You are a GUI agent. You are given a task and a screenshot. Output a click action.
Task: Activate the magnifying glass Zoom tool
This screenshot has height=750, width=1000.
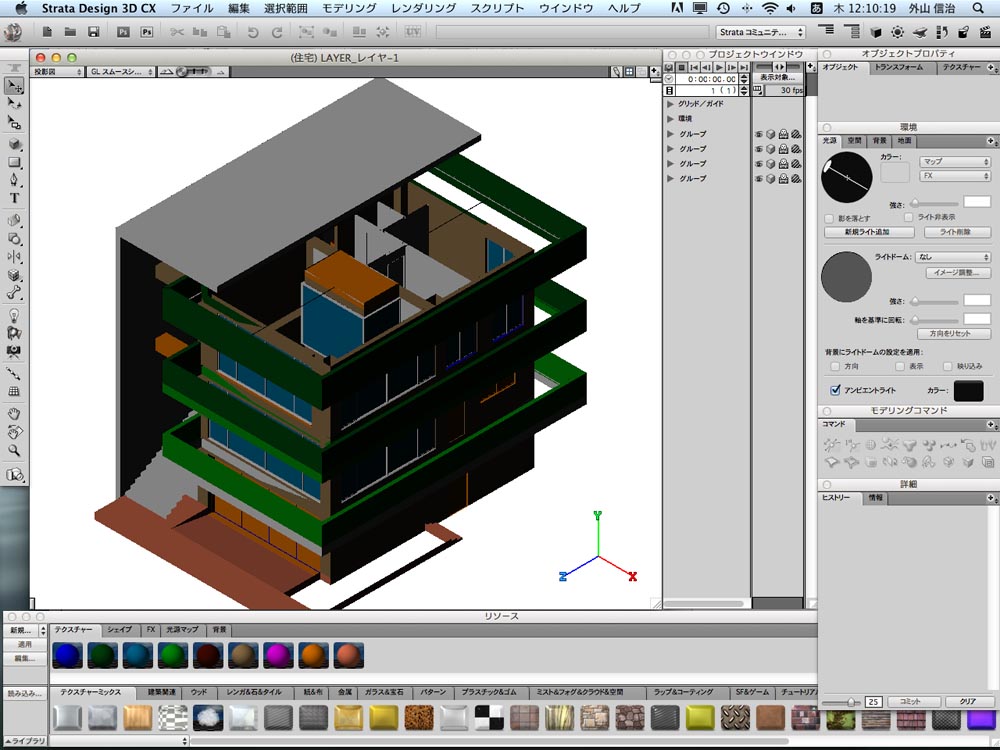[x=15, y=451]
